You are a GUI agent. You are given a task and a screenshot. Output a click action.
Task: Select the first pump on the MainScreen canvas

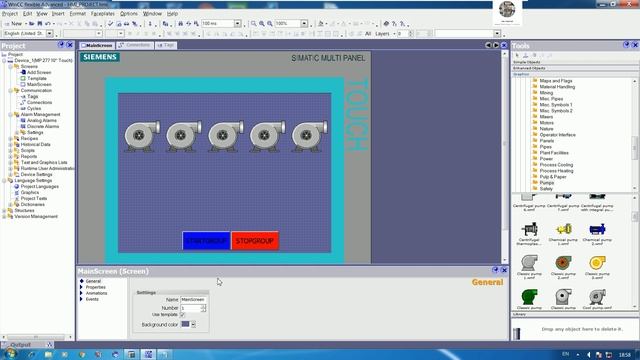pyautogui.click(x=142, y=136)
